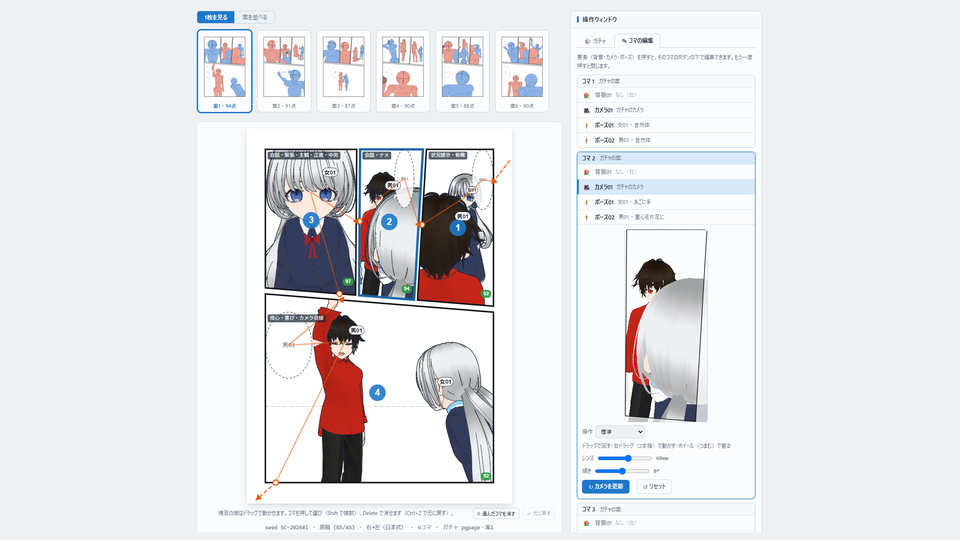The width and height of the screenshot is (960, 540).
Task: Open コマ2 ポーズ01 女01 あごに手 editor
Action: click(666, 202)
